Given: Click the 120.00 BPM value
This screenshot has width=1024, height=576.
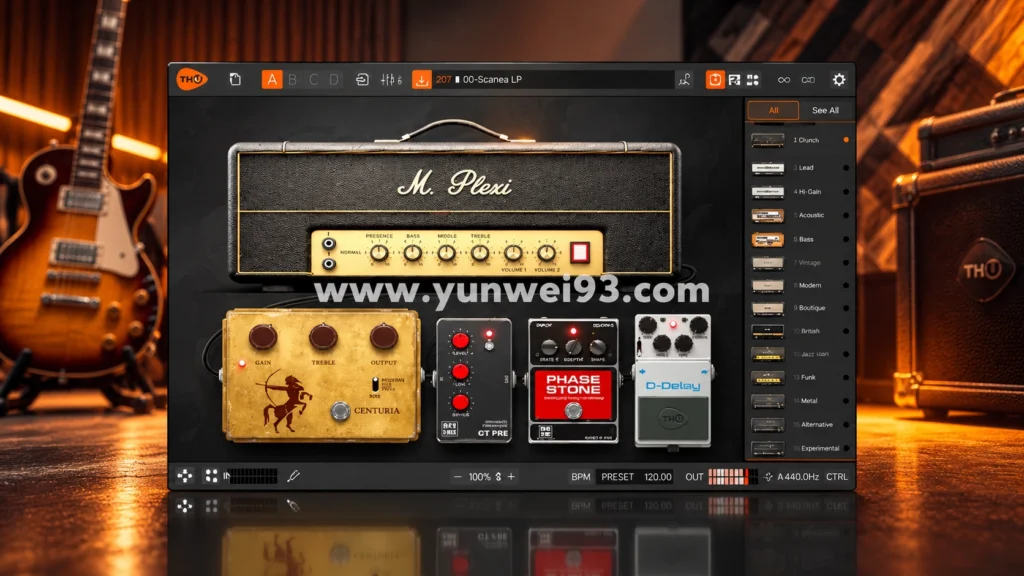Looking at the screenshot, I should (658, 477).
